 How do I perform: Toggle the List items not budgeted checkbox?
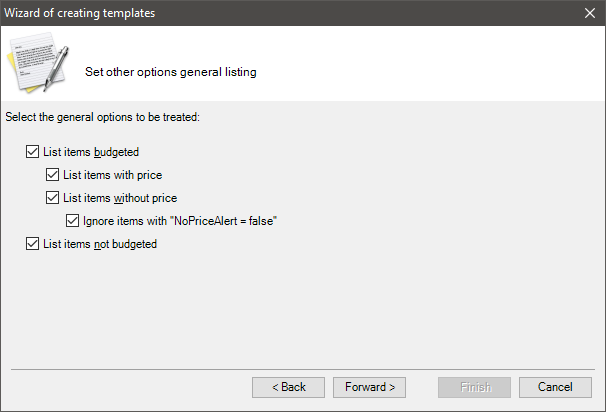[32, 243]
